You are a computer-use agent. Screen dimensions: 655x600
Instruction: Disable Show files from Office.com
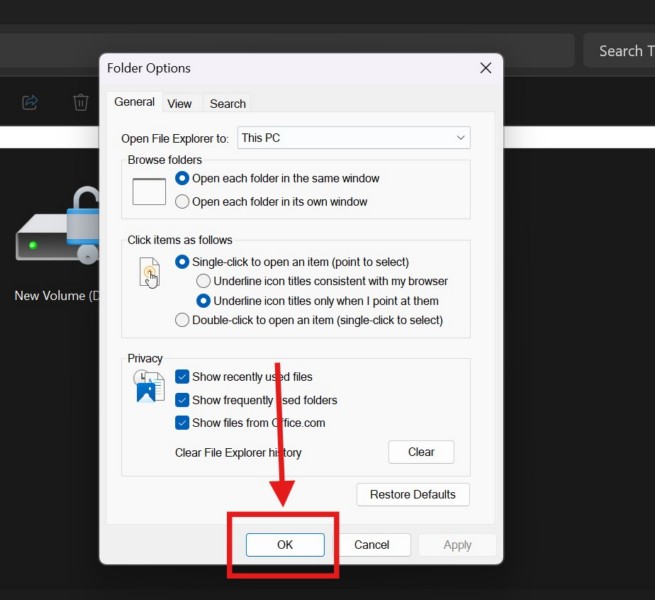(182, 423)
